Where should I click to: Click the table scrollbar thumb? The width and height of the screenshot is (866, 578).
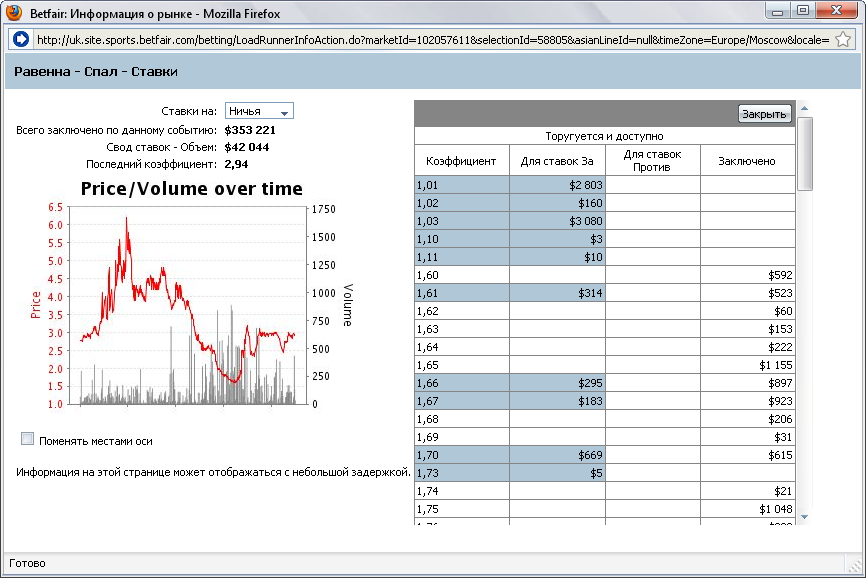point(805,154)
